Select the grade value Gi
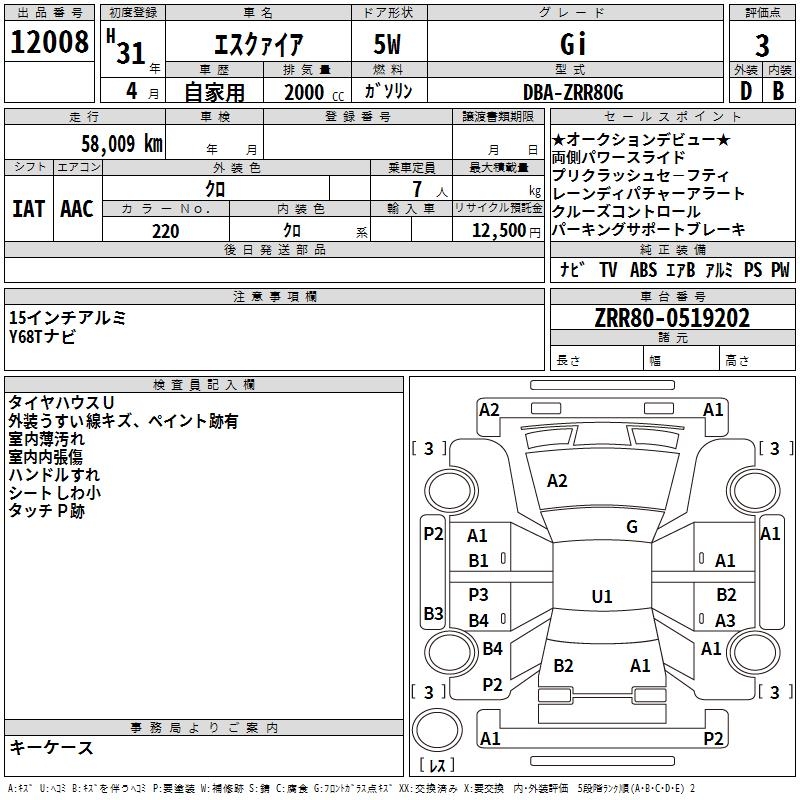 click(x=573, y=44)
